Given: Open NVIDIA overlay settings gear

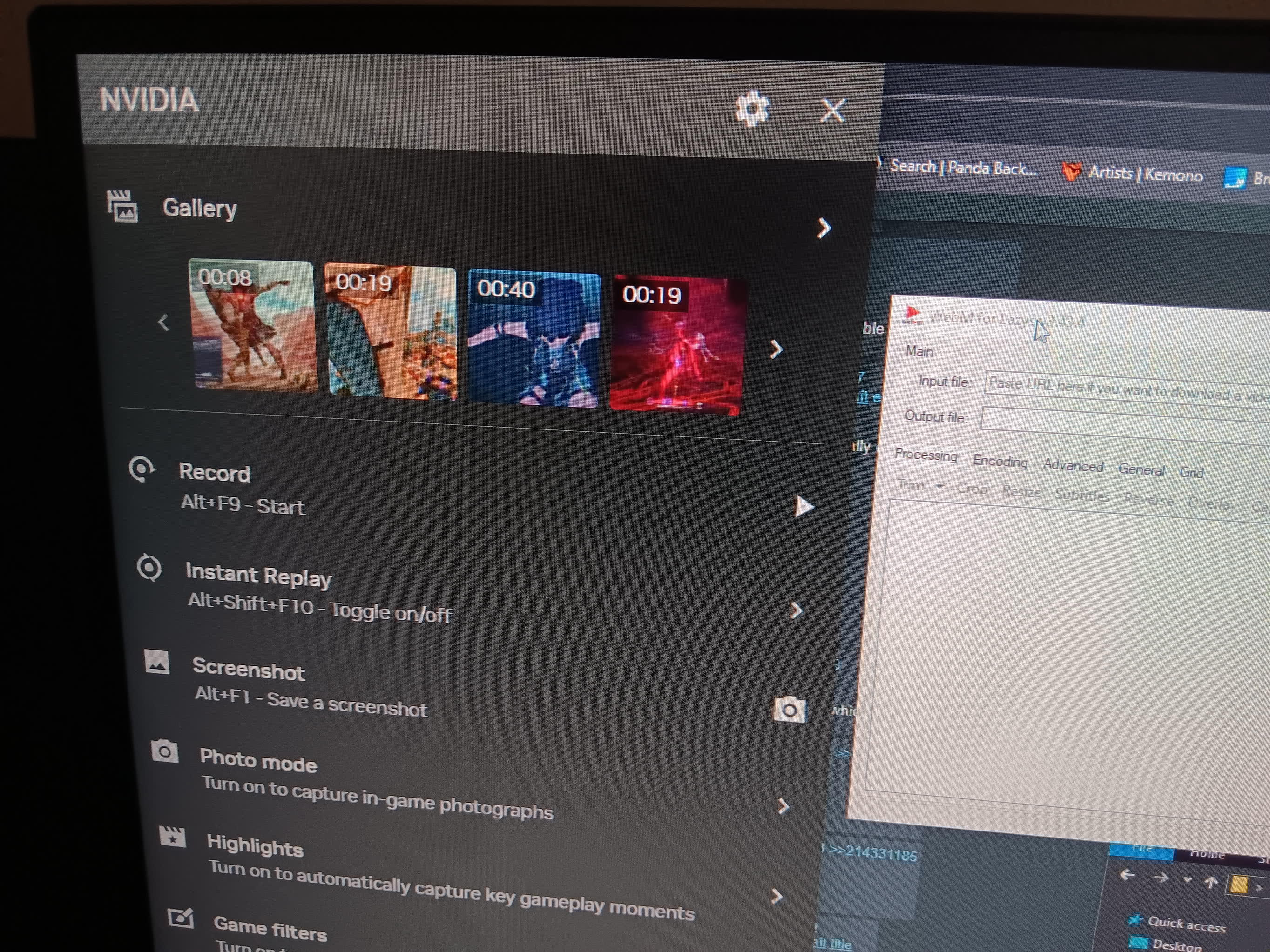Looking at the screenshot, I should click(751, 108).
